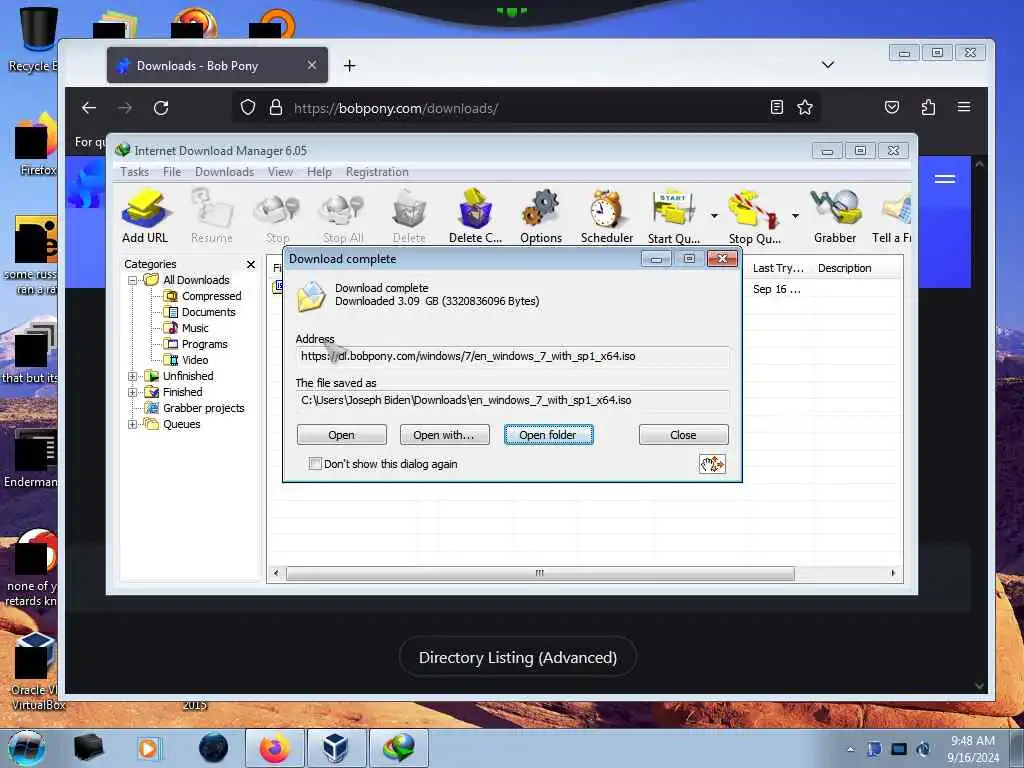Expand the Unfinished category node

[133, 376]
